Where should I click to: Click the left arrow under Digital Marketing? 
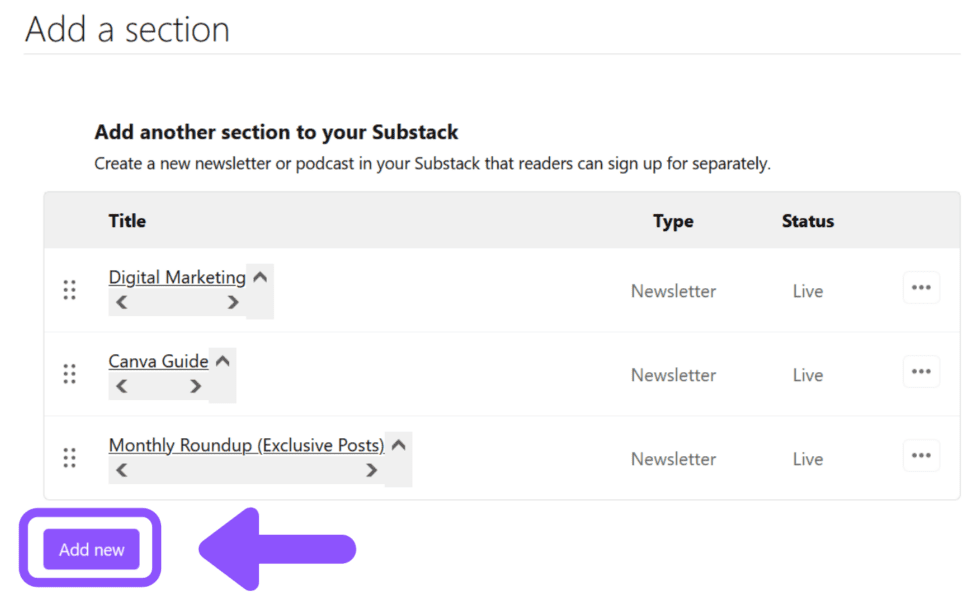121,302
